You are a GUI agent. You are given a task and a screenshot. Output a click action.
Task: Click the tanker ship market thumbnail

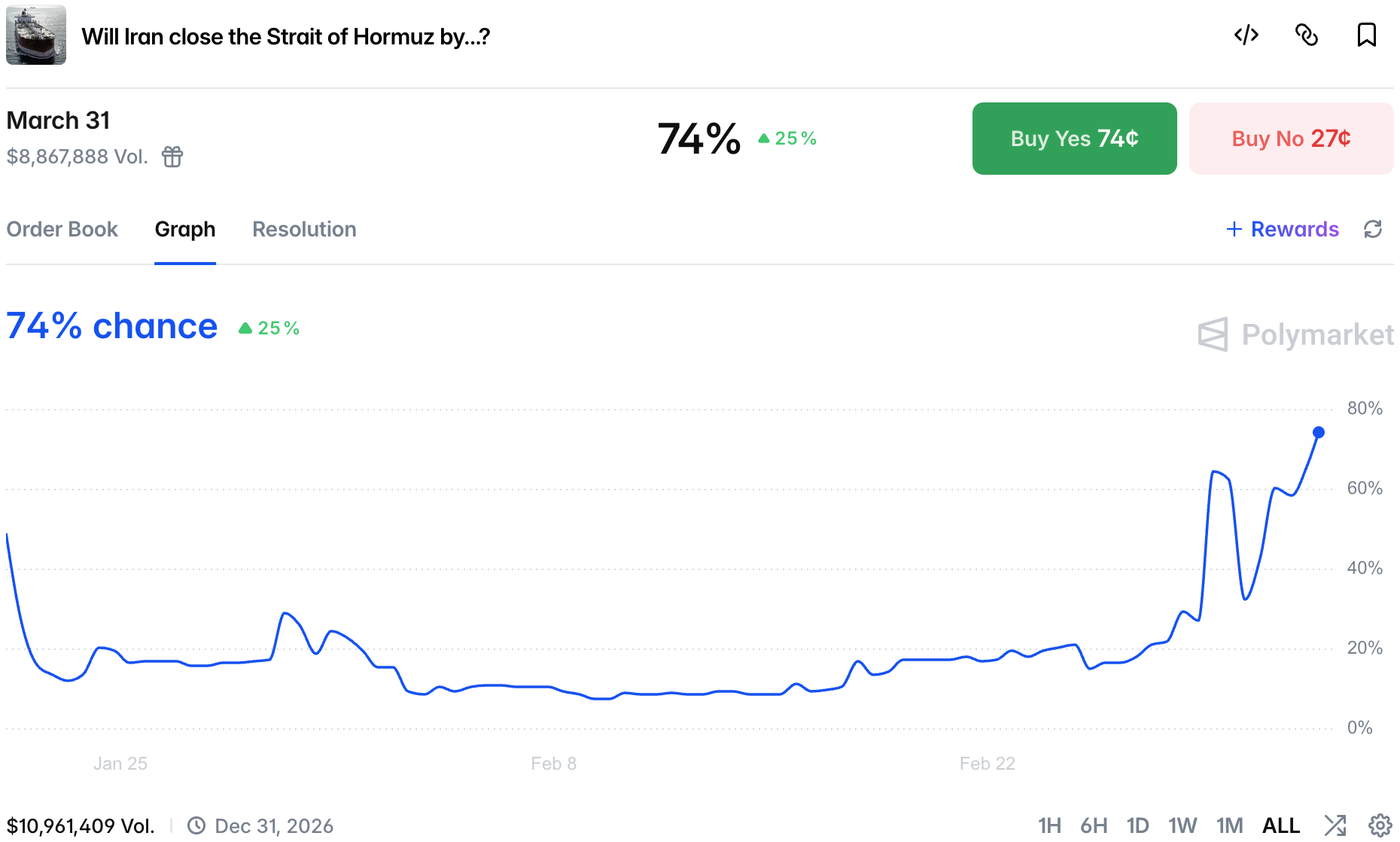(36, 35)
